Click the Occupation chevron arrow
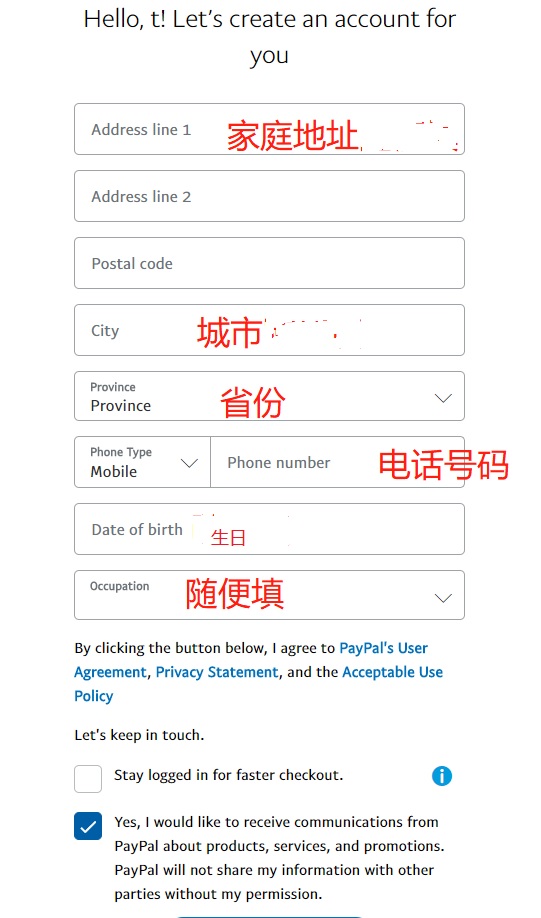 coord(443,598)
